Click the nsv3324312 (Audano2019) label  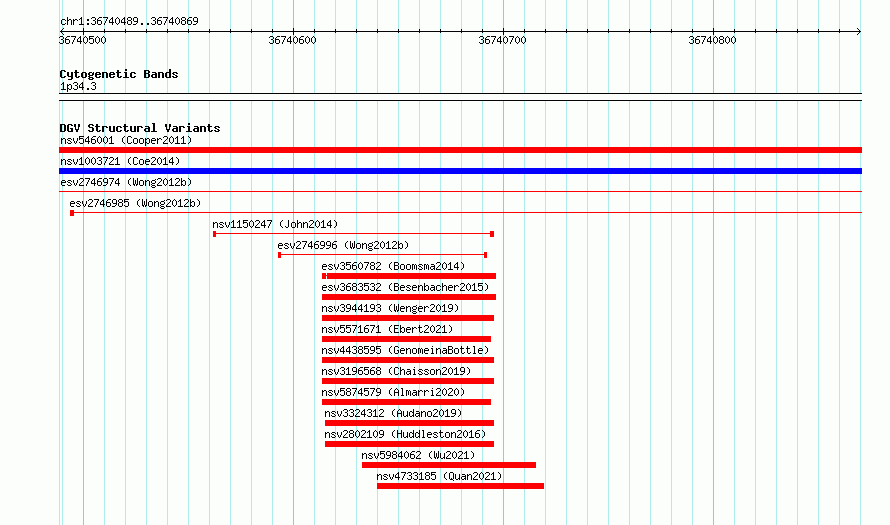click(x=393, y=413)
